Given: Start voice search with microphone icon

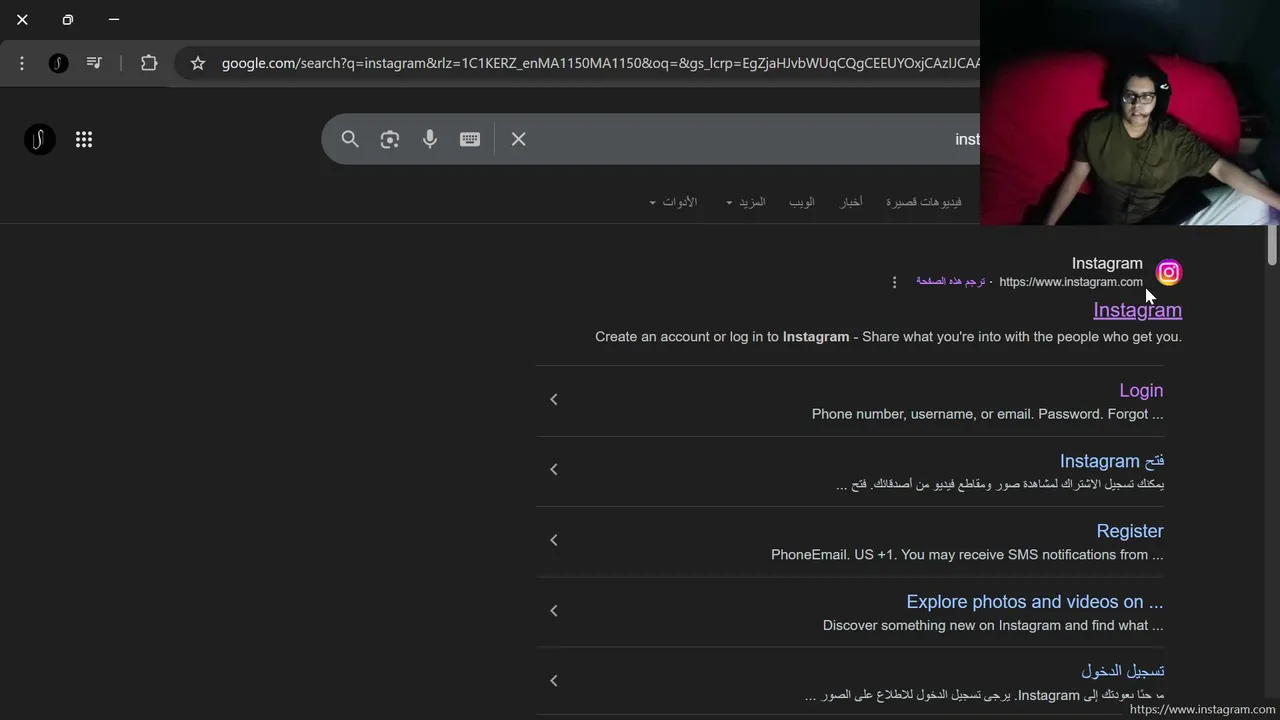Looking at the screenshot, I should (x=430, y=139).
